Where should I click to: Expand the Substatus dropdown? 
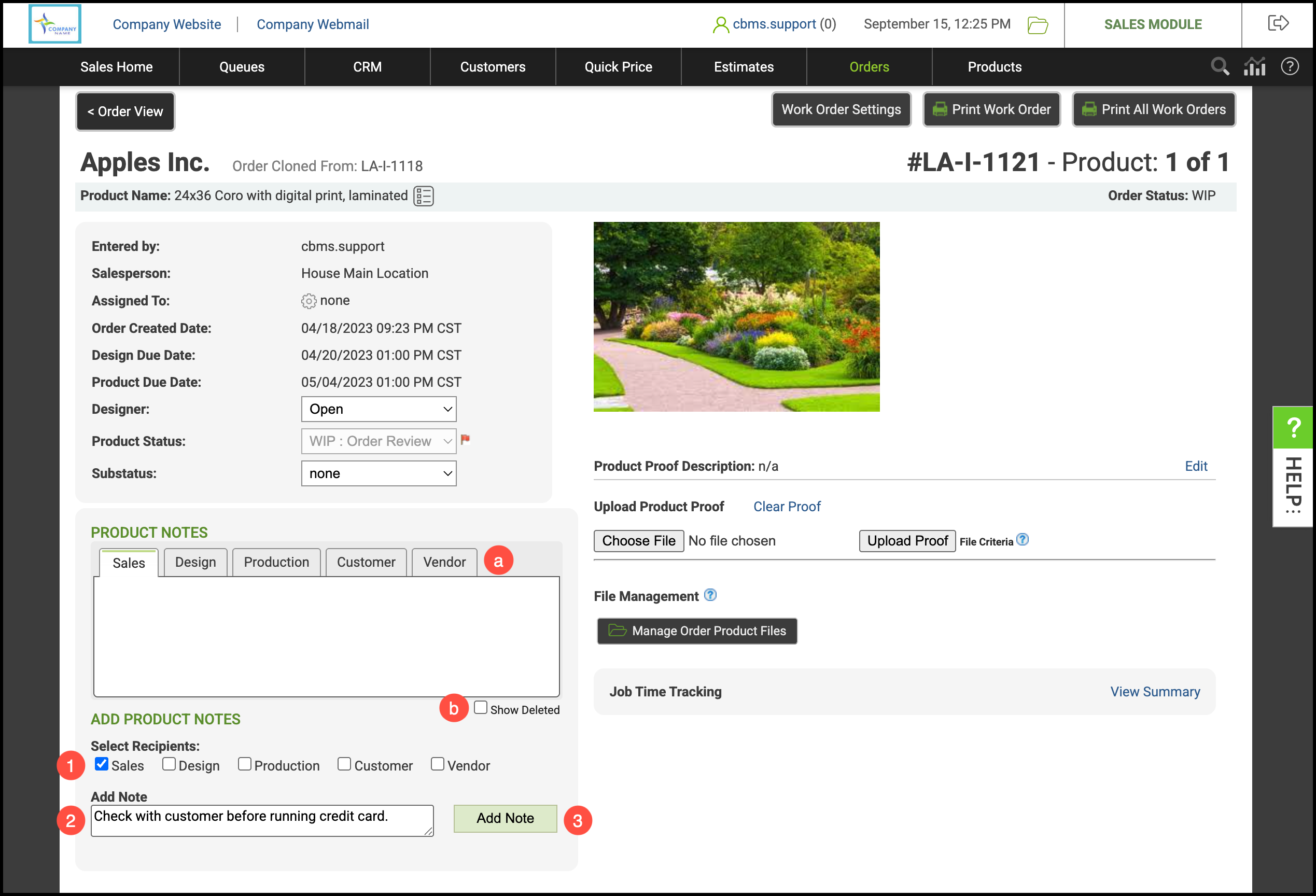click(x=379, y=473)
